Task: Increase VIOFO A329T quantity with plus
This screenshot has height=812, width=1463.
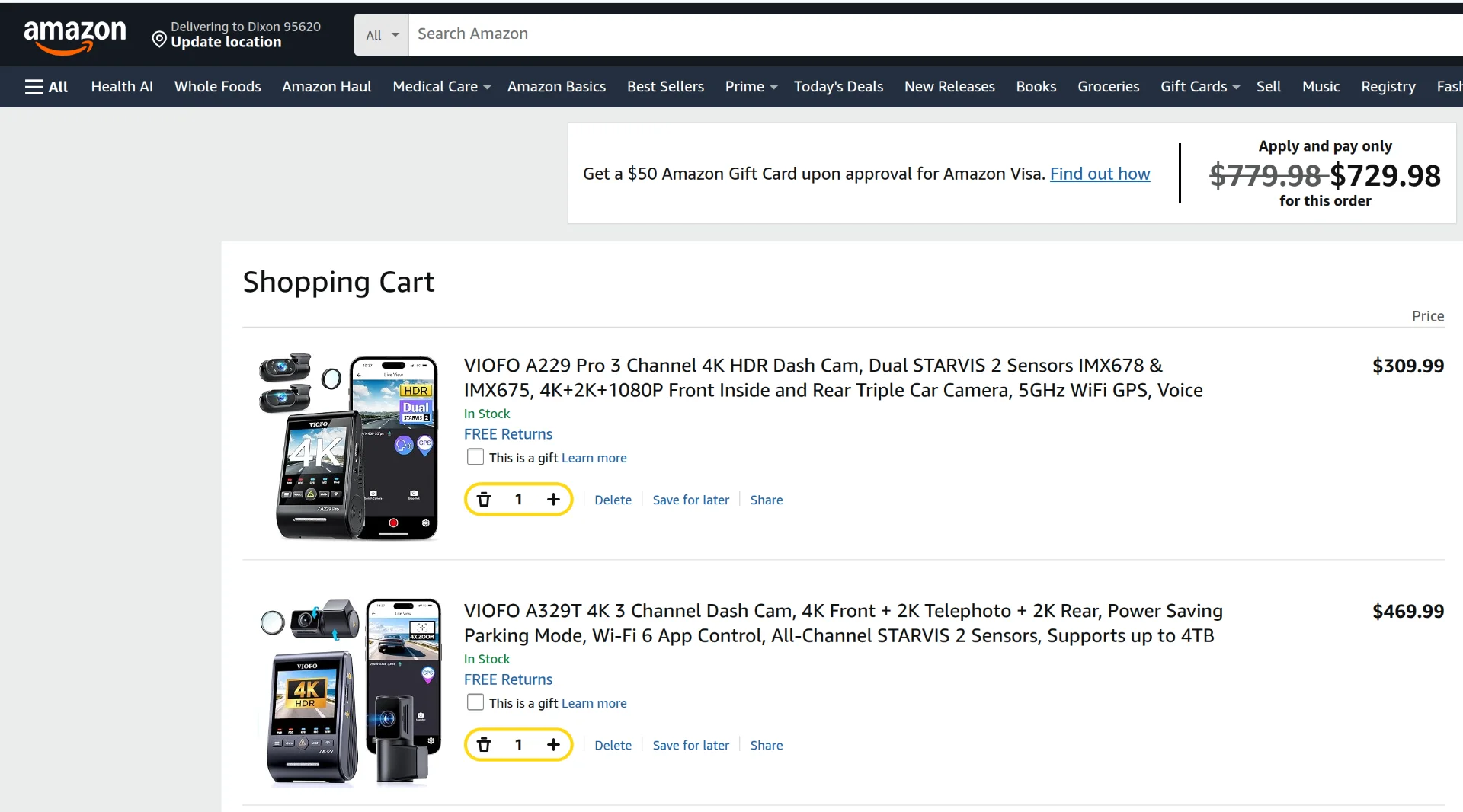Action: coord(553,745)
